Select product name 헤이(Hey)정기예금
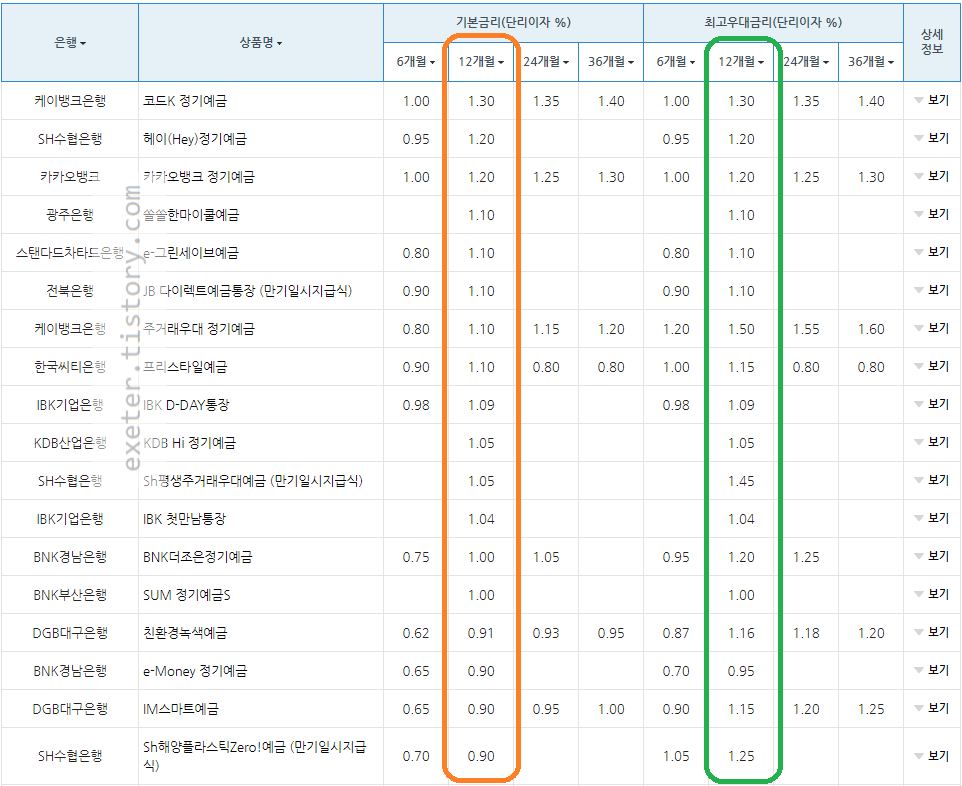 [194, 139]
